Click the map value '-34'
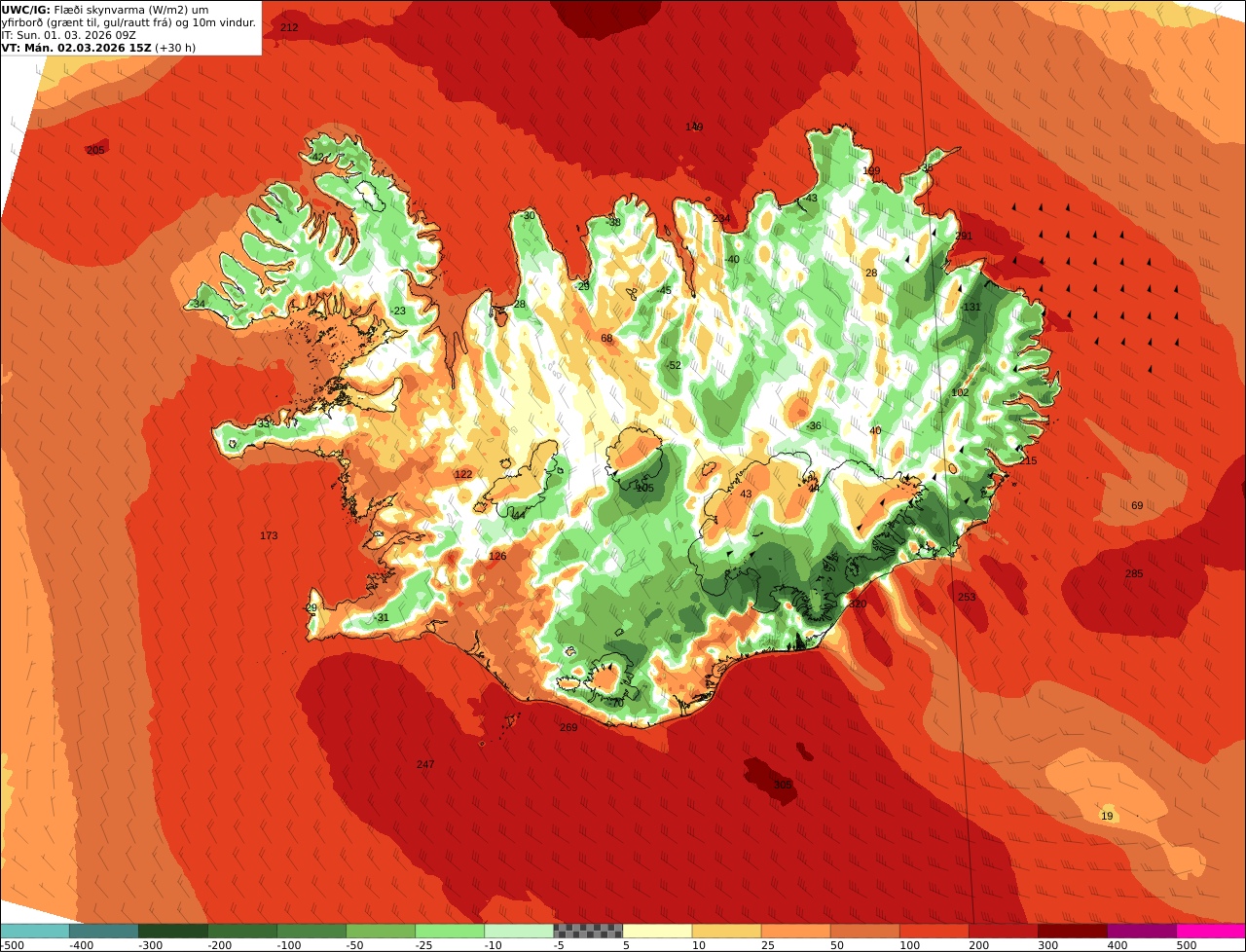This screenshot has height=952, width=1246. pos(198,305)
